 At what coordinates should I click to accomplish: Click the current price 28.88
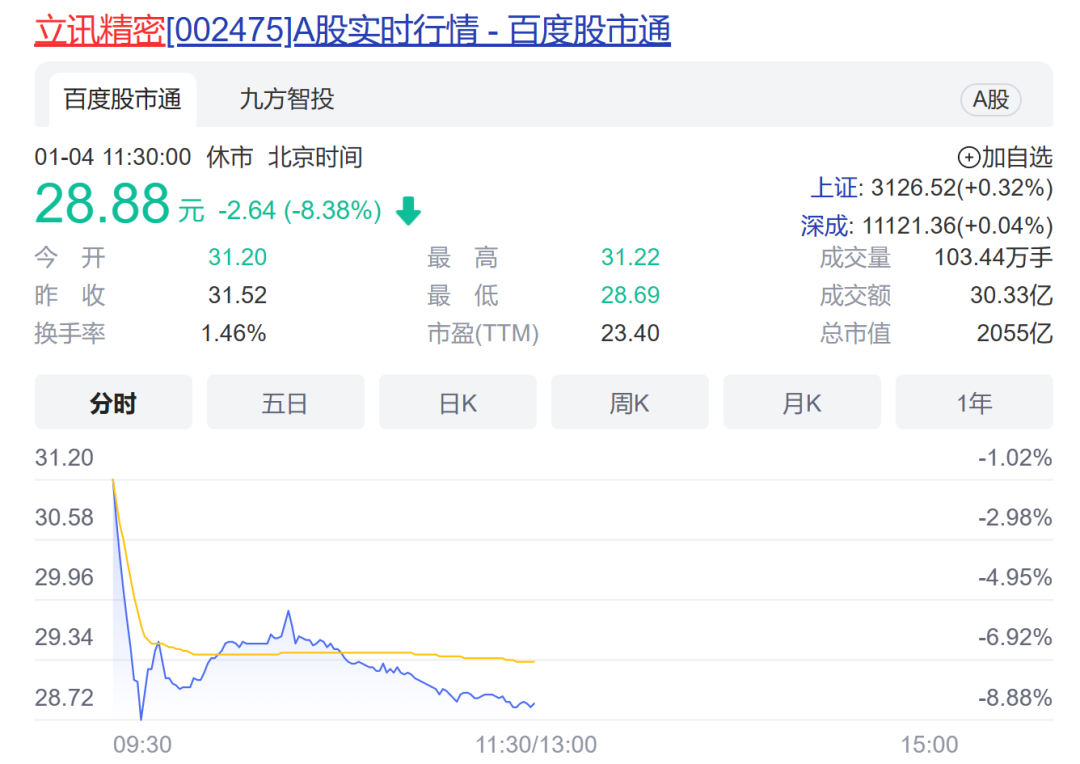[102, 204]
